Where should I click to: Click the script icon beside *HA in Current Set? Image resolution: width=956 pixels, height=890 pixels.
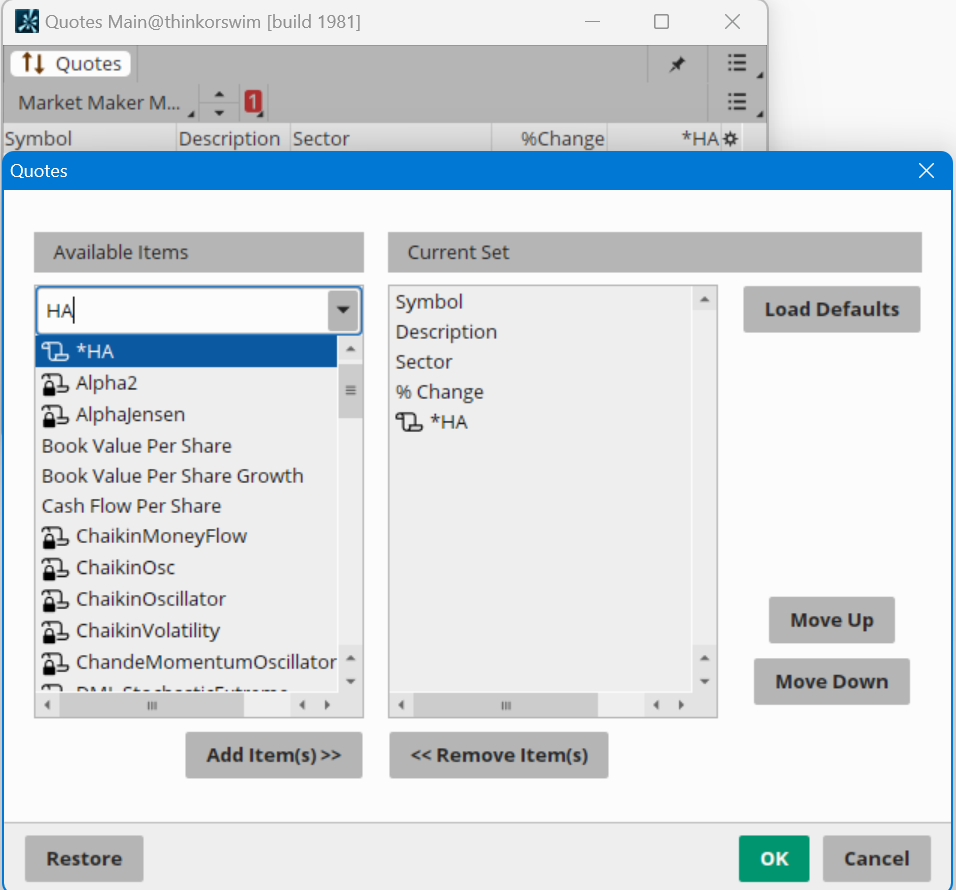pos(408,422)
